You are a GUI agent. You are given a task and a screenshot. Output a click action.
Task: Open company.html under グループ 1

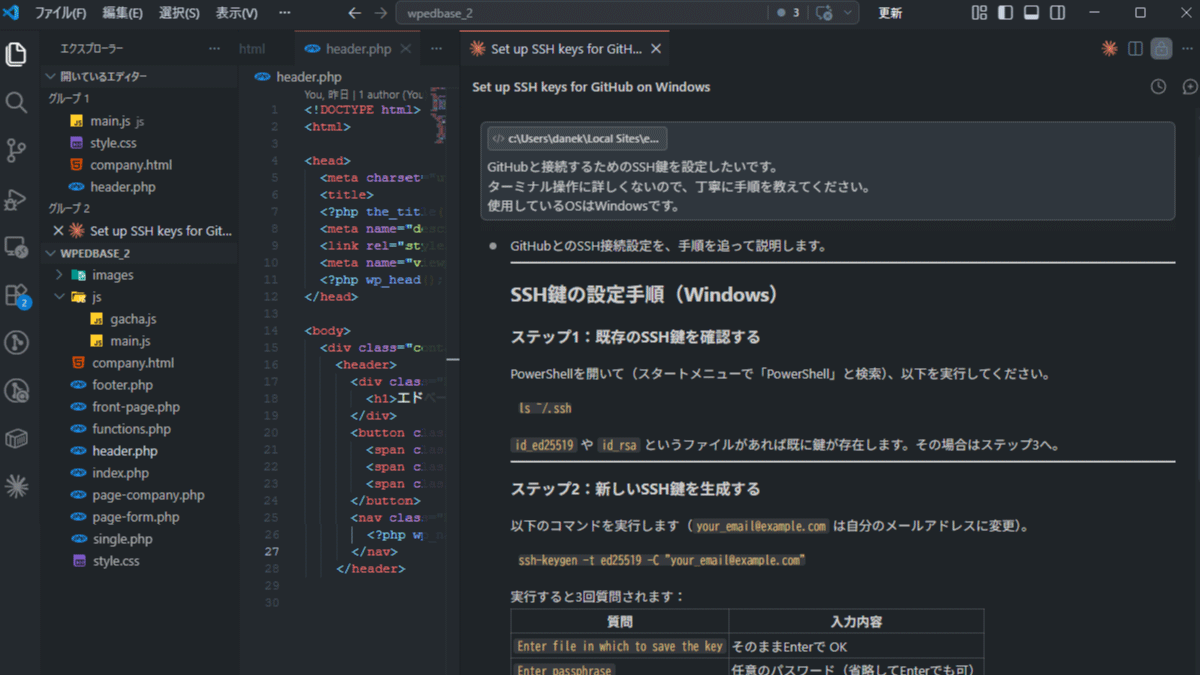139,165
